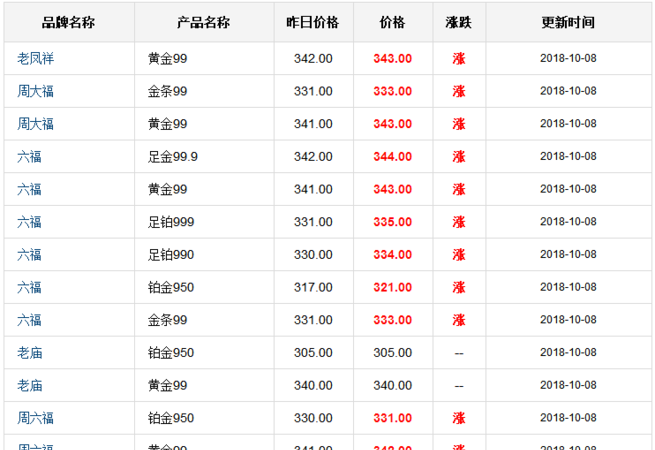This screenshot has width=655, height=450.
Task: Open 六福 link in 足铂999 row
Action: coord(29,222)
